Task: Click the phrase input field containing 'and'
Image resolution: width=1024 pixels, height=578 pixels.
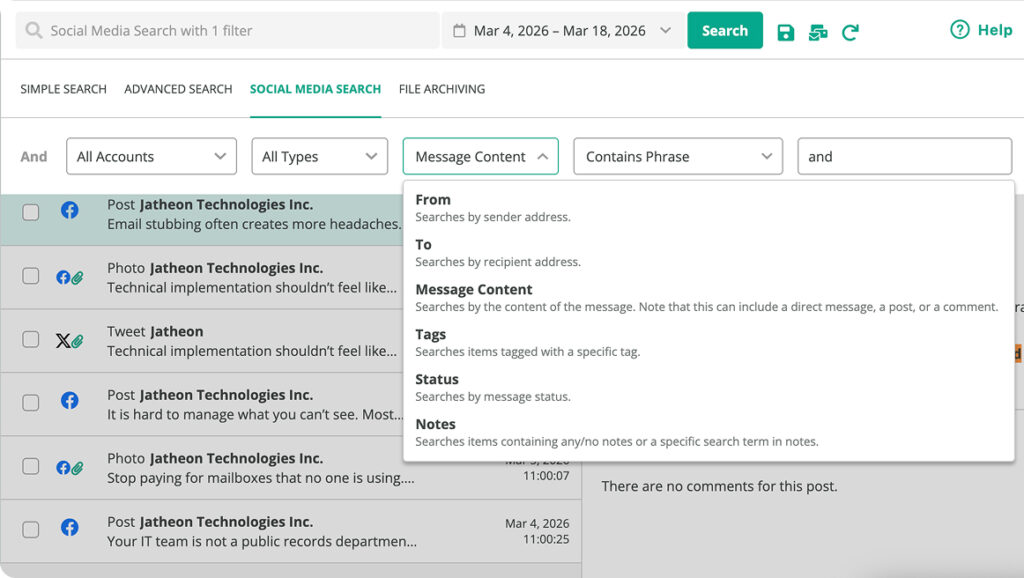Action: [x=904, y=156]
